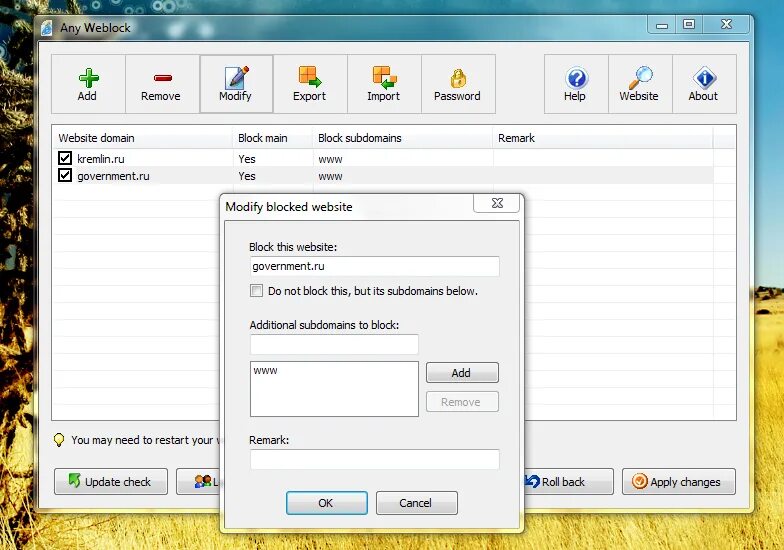Enable 'Do not block this, but its subdomains' checkbox
The image size is (784, 550).
click(x=256, y=290)
